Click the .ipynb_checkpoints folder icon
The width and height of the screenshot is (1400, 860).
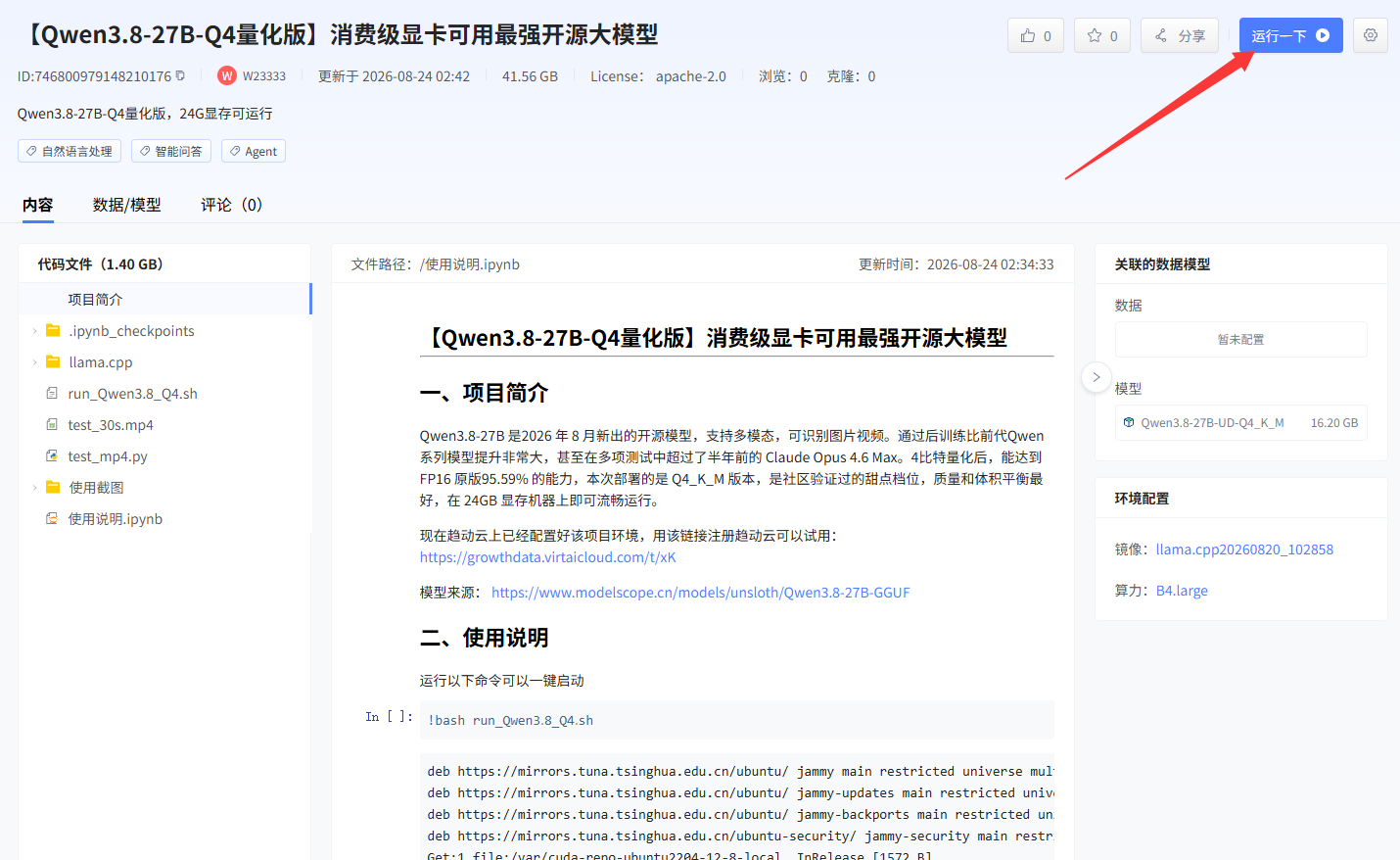(x=53, y=331)
